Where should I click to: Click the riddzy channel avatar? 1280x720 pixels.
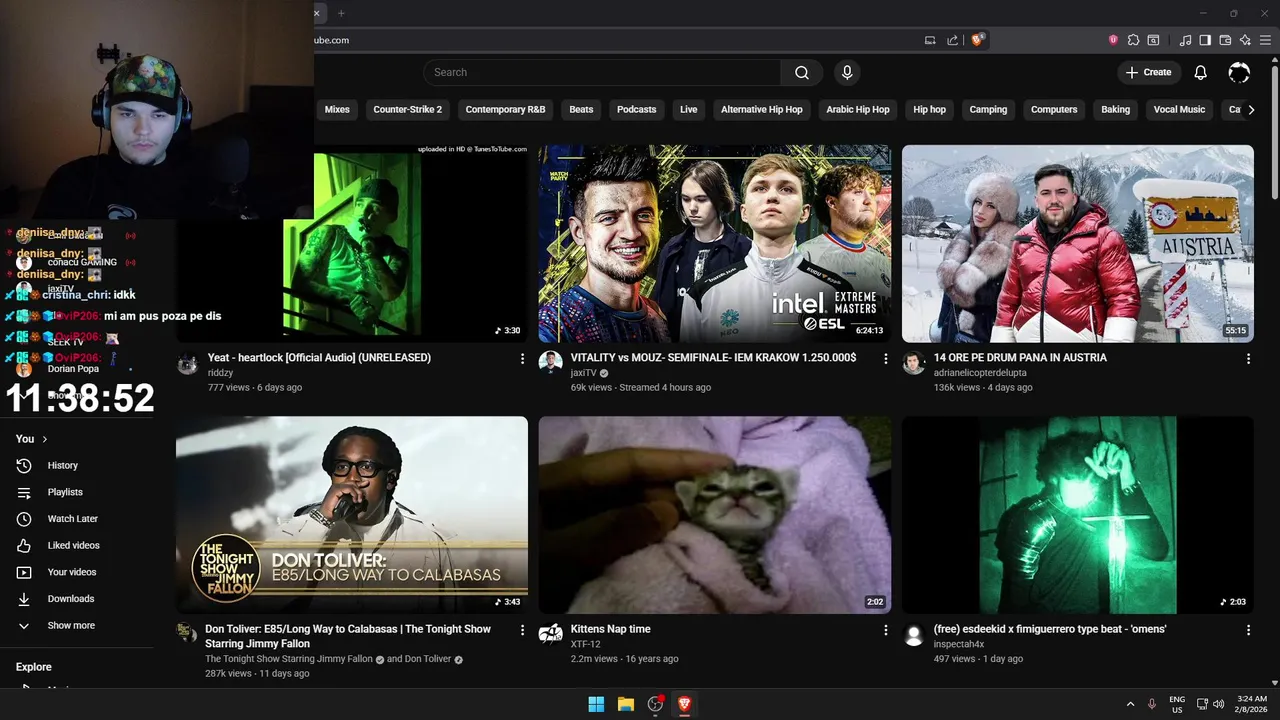[x=187, y=363]
